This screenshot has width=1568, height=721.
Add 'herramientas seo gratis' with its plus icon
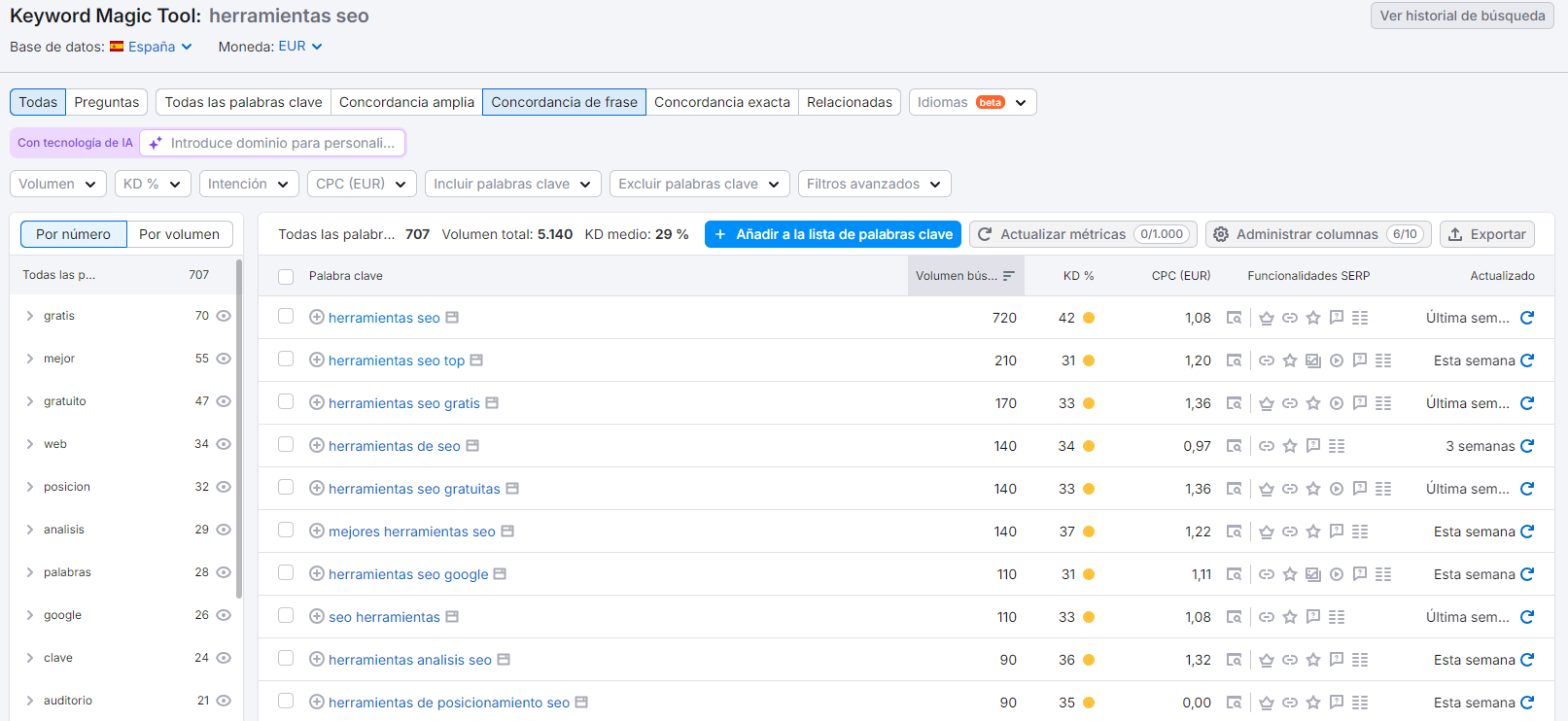coord(316,402)
